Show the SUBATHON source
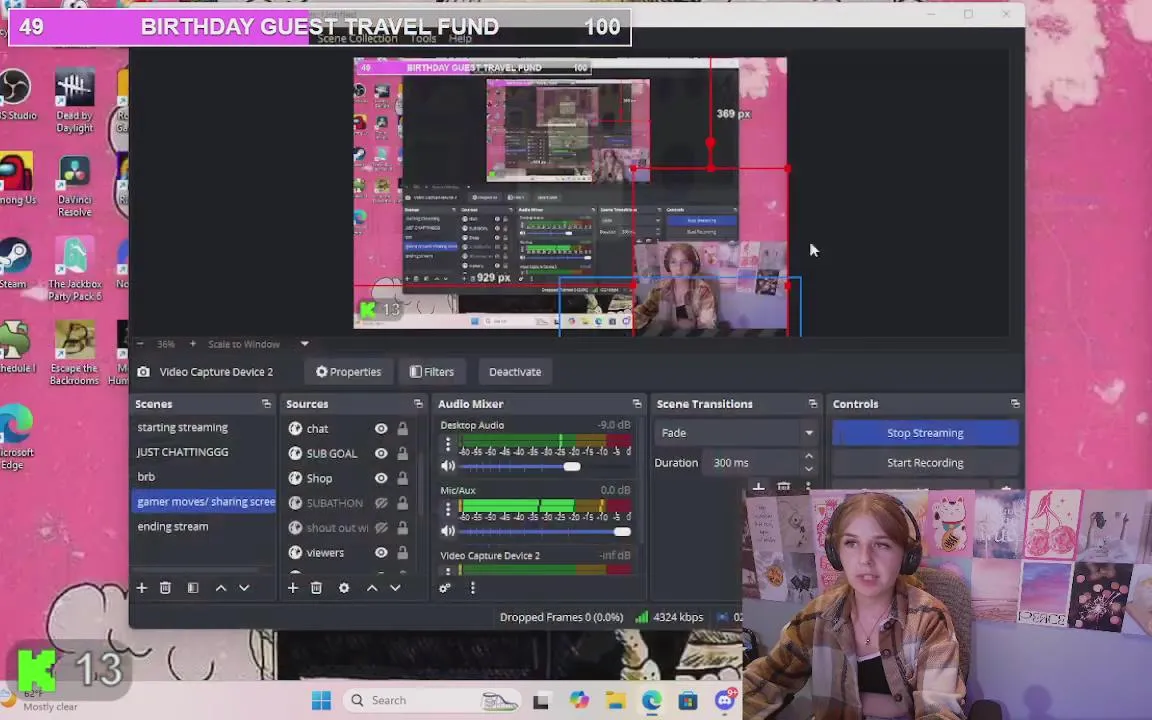This screenshot has width=1152, height=720. click(381, 503)
